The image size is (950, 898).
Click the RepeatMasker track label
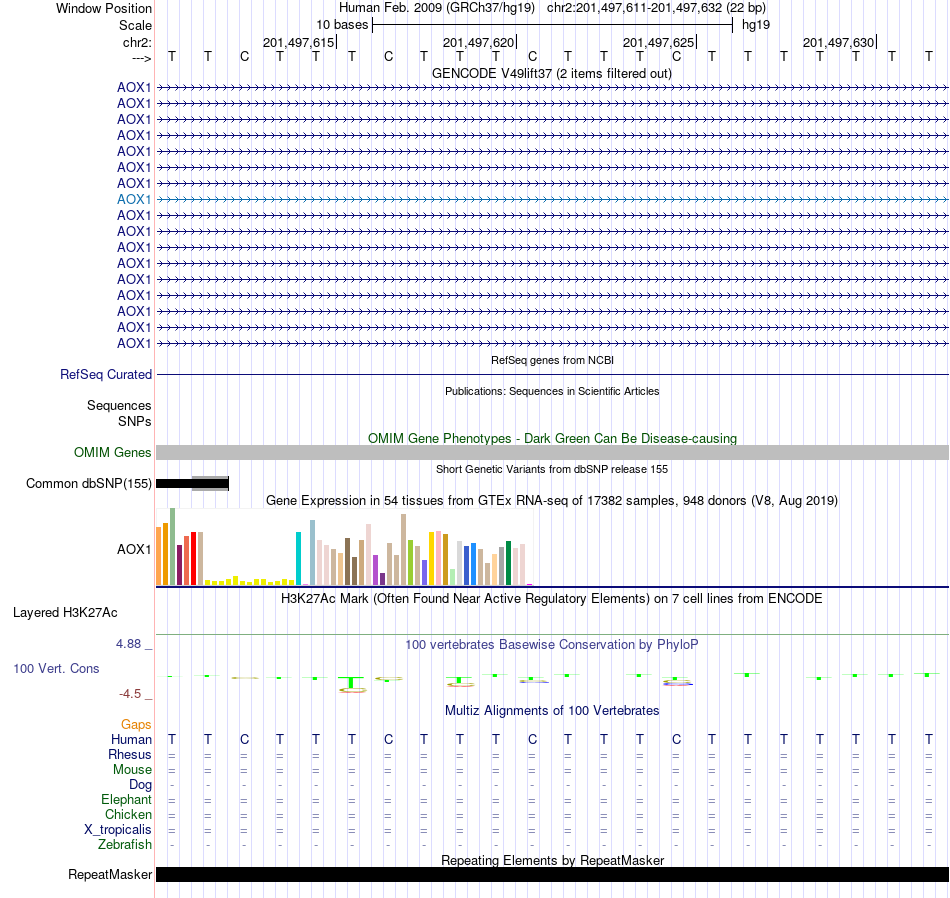tap(110, 874)
